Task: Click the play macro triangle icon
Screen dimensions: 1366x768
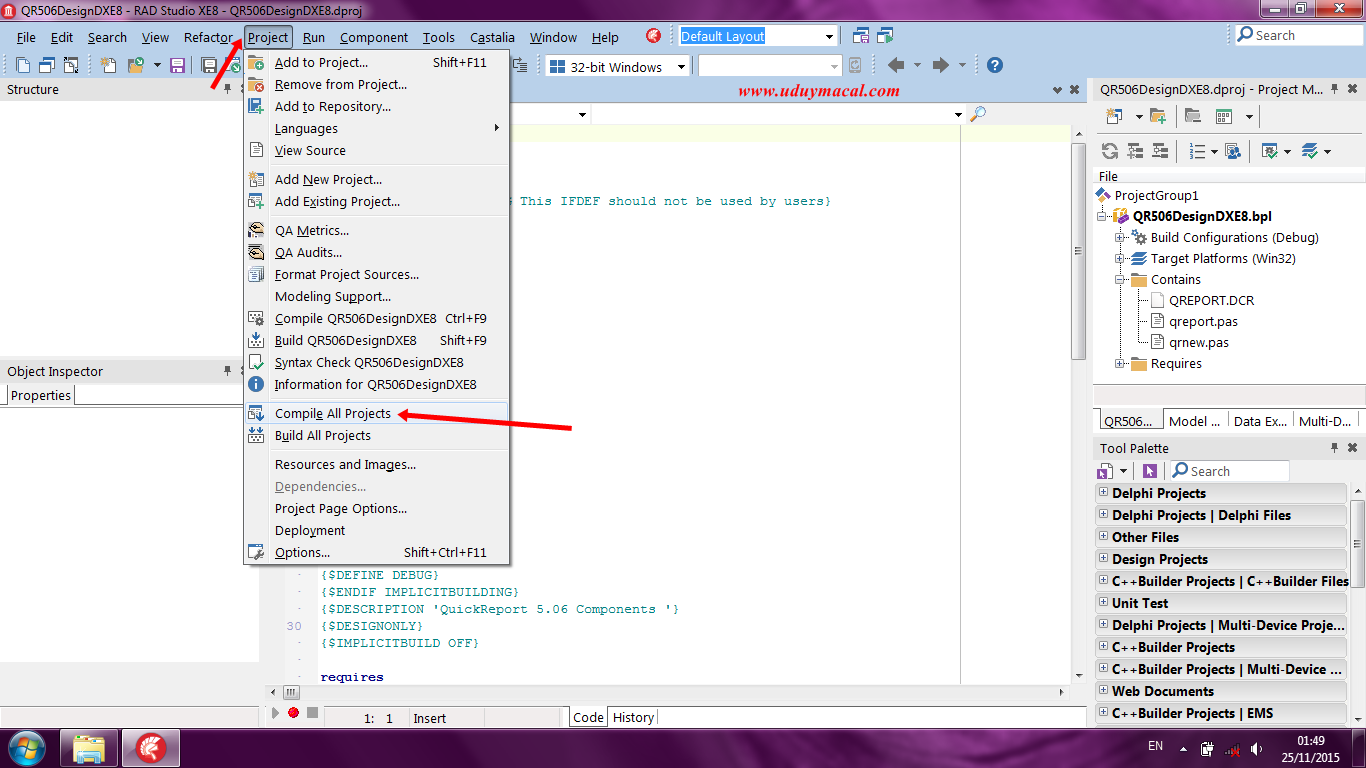Action: click(276, 713)
